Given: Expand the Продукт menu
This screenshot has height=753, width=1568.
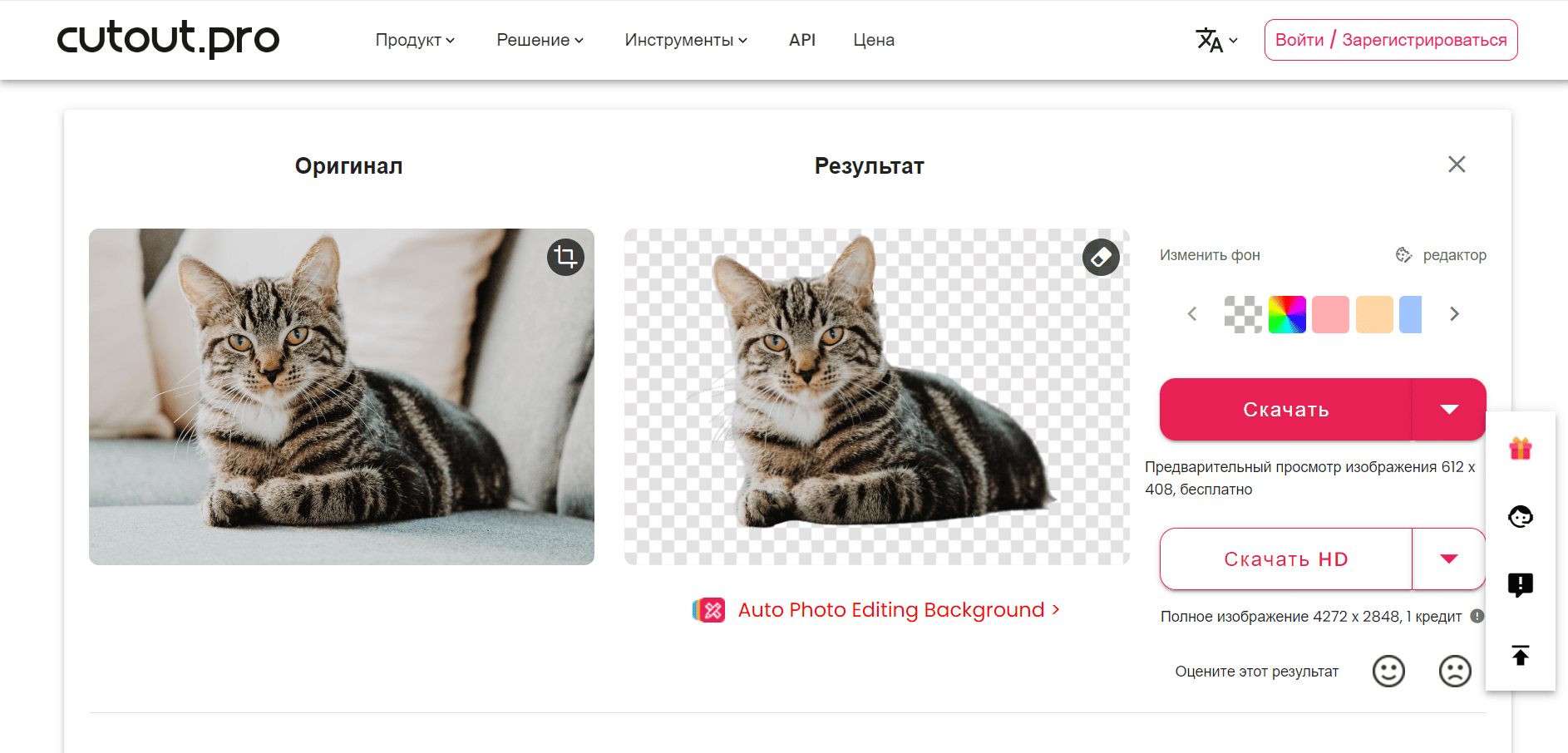Looking at the screenshot, I should [x=414, y=40].
